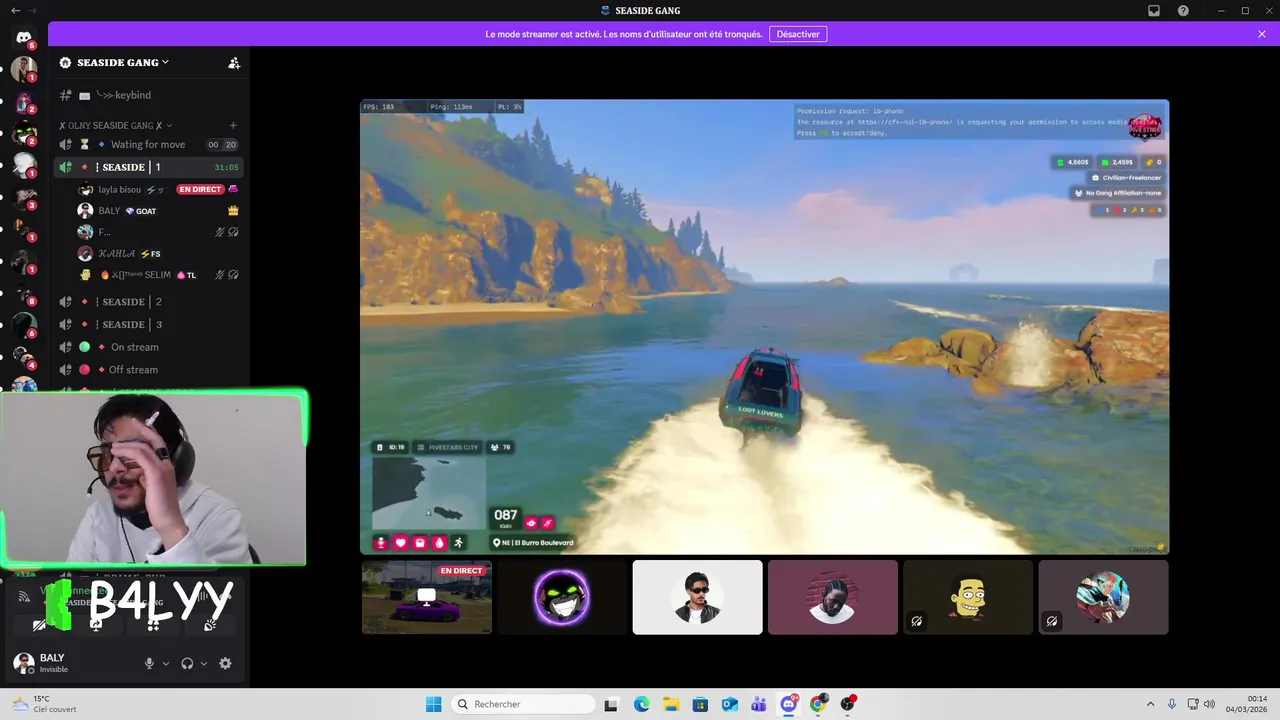This screenshot has height=720, width=1280.
Task: Collapse the OLNY SEASIDE GANG category
Action: tap(115, 125)
